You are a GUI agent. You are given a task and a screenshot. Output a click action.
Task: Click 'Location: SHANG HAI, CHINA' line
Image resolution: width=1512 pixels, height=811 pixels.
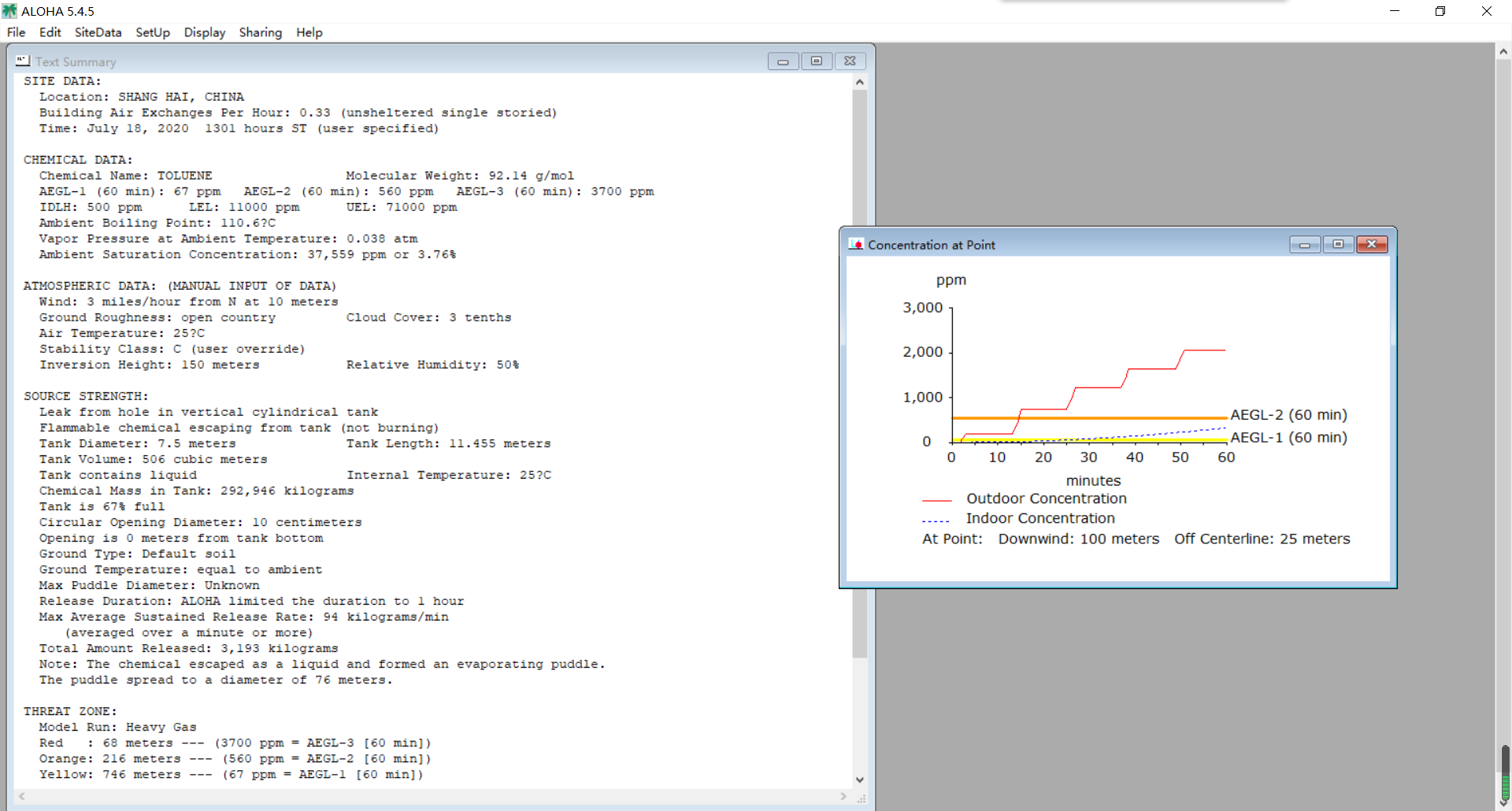(142, 97)
